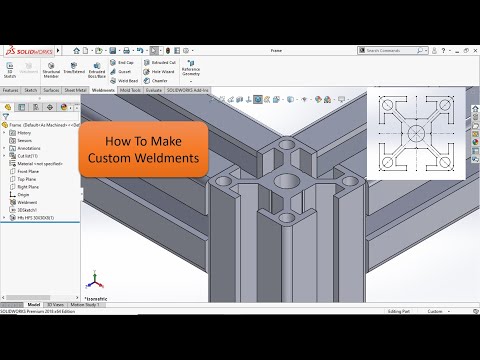Select the Weldments ribbon tab
Viewport: 480px width, 360px height.
(103, 90)
